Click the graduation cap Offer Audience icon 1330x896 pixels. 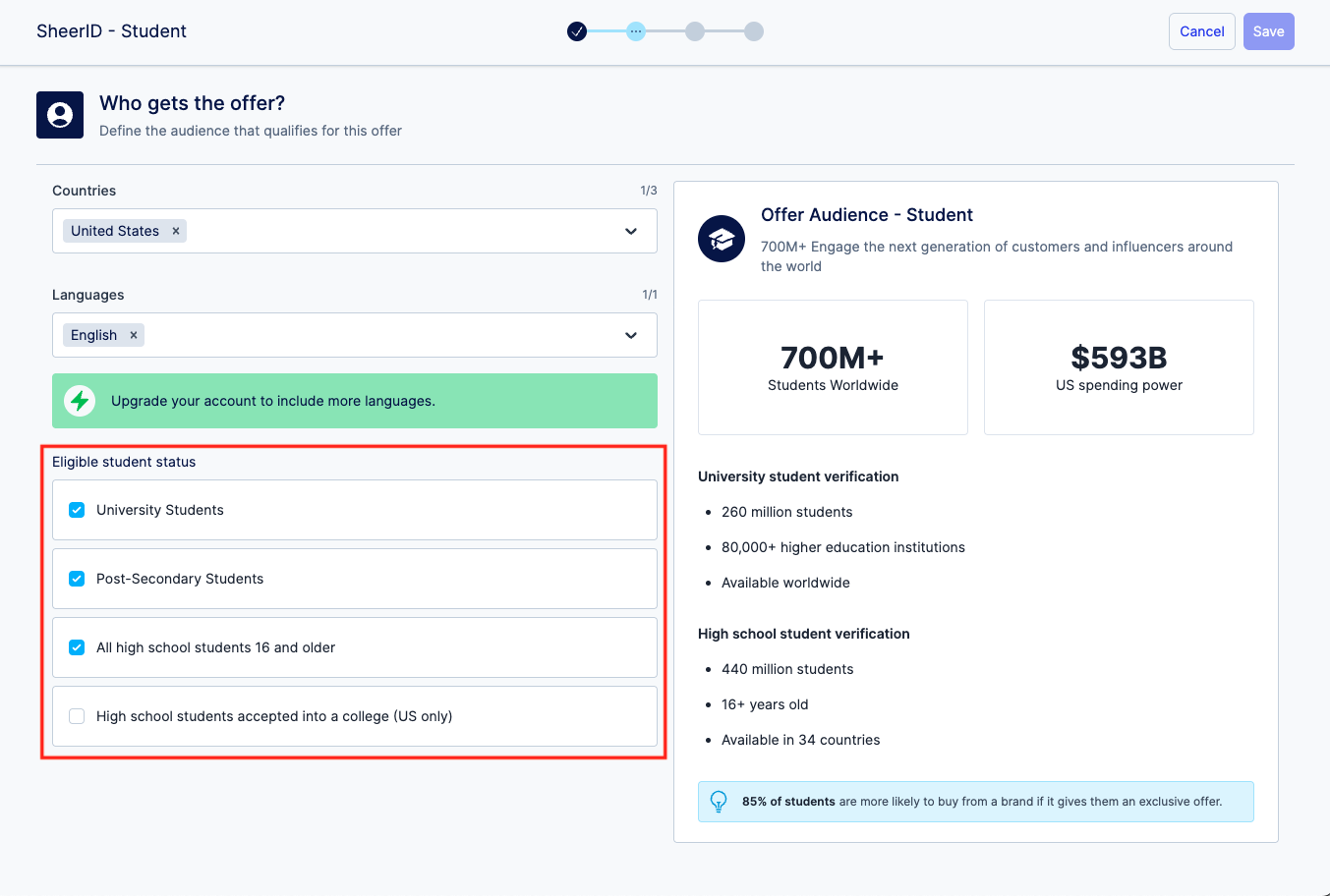click(722, 239)
